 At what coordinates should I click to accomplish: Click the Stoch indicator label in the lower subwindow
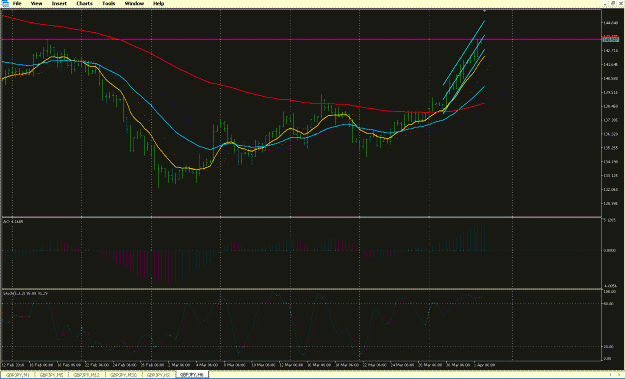click(x=26, y=294)
